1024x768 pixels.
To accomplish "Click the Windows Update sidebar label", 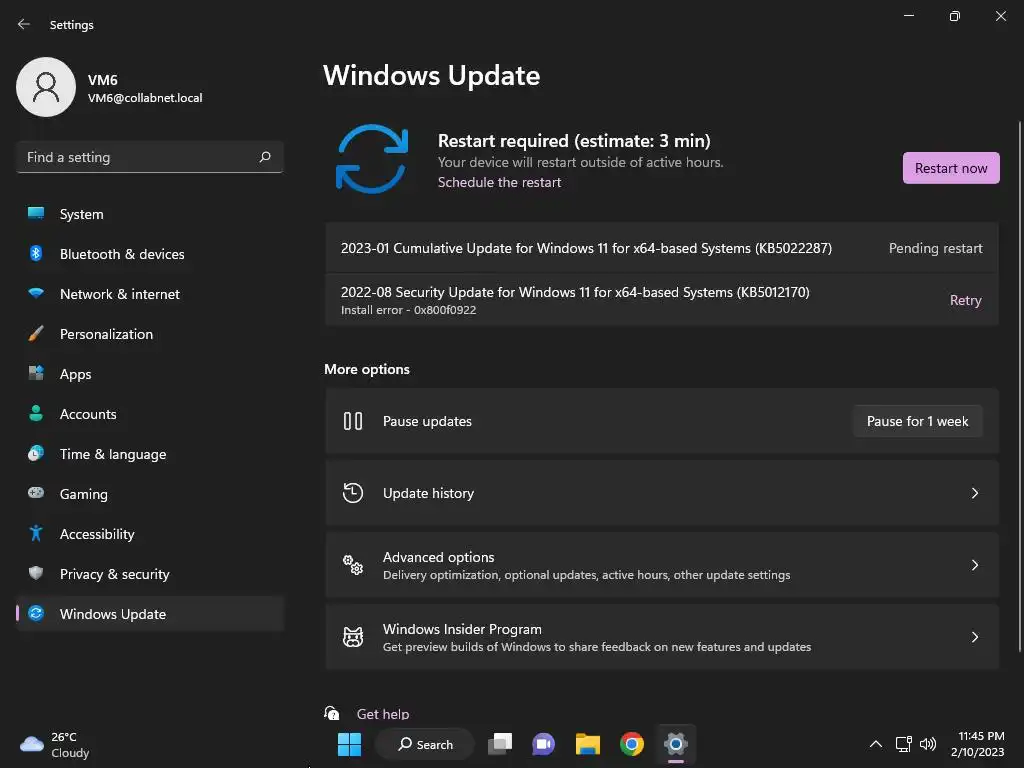I will pos(113,614).
